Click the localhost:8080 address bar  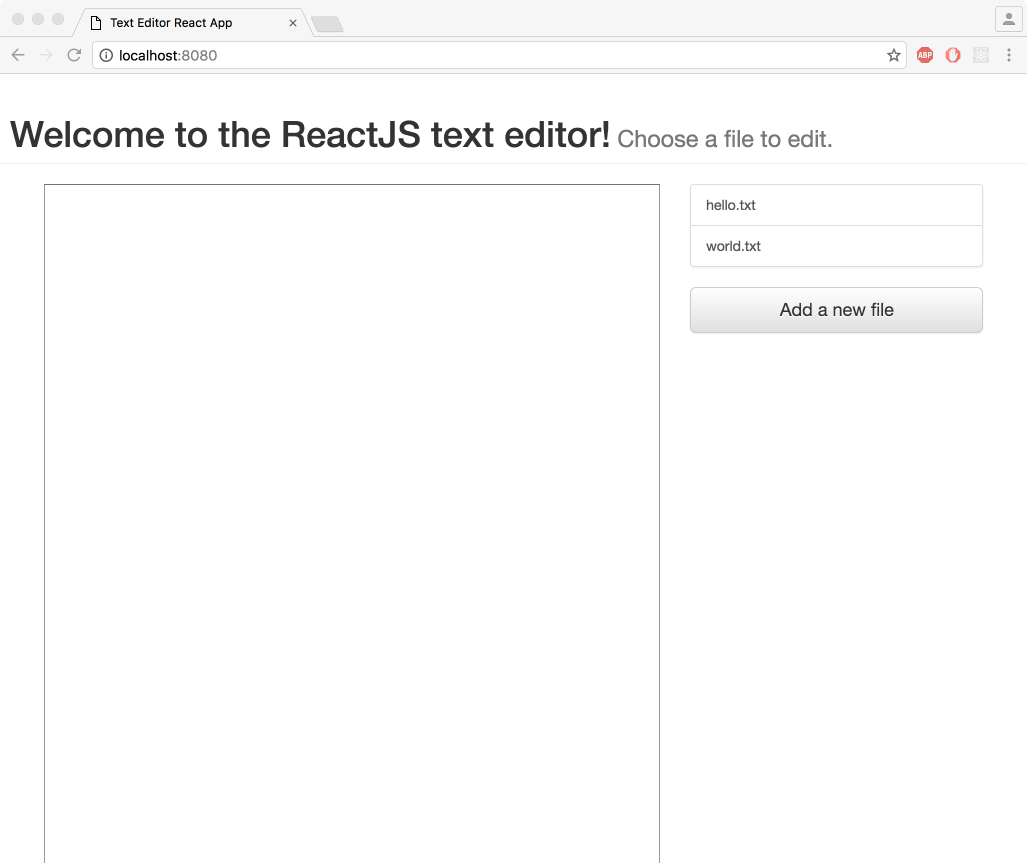click(x=499, y=56)
